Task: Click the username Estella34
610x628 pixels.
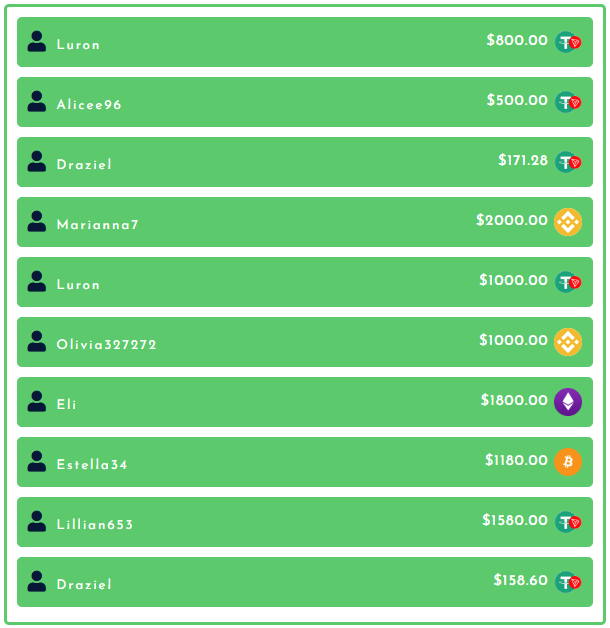Action: point(92,465)
